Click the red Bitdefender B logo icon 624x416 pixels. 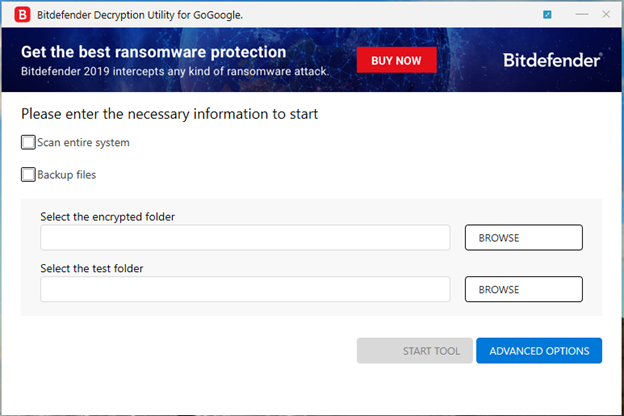(x=22, y=15)
